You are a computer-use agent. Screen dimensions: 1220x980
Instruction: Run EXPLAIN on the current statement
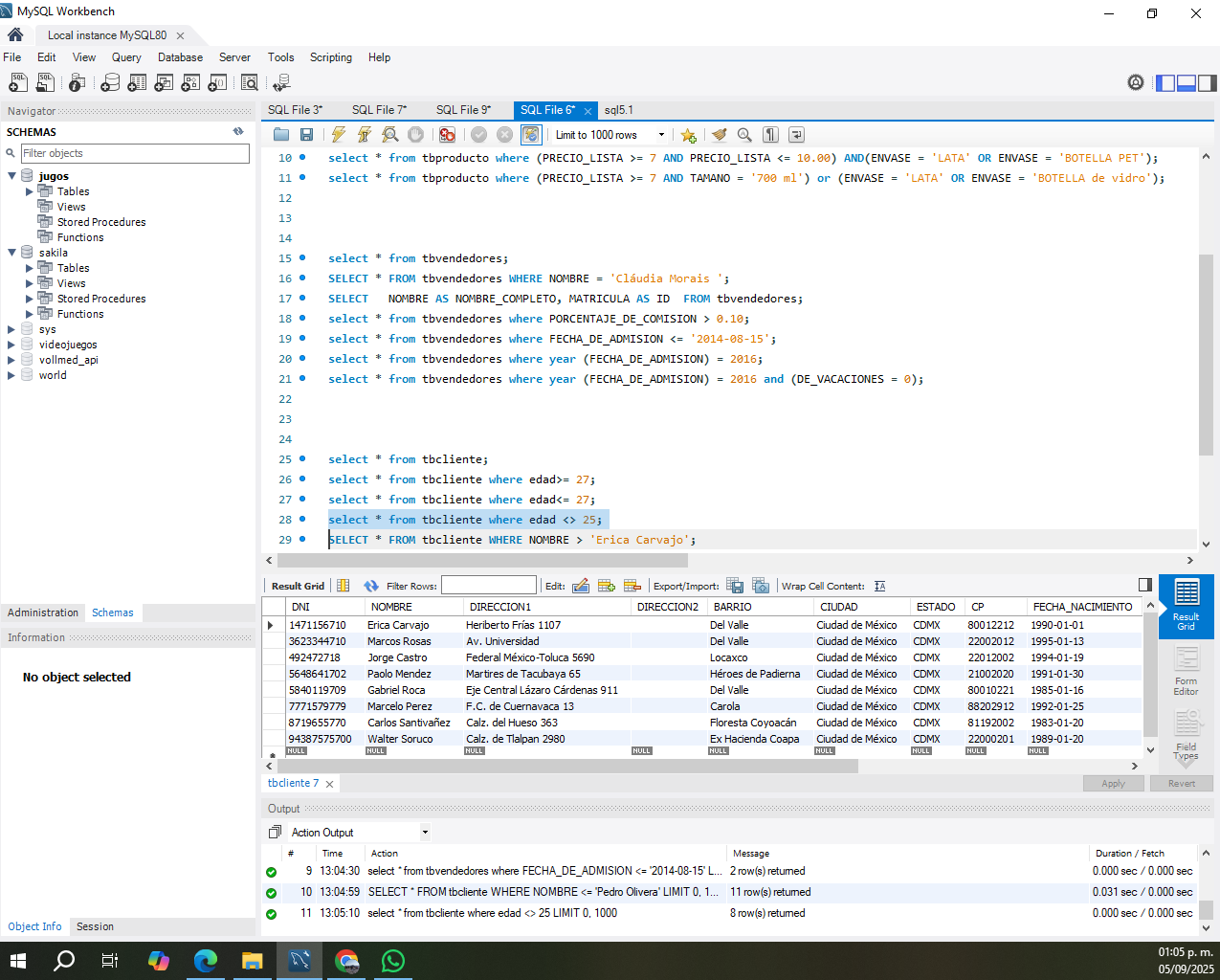[389, 135]
